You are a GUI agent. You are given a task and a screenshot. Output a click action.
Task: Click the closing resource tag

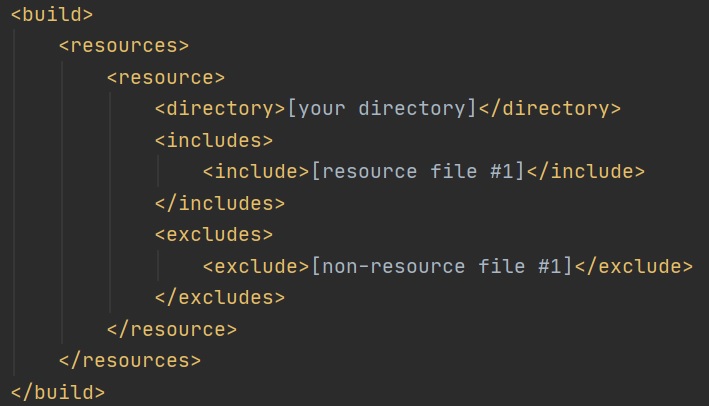coord(172,328)
